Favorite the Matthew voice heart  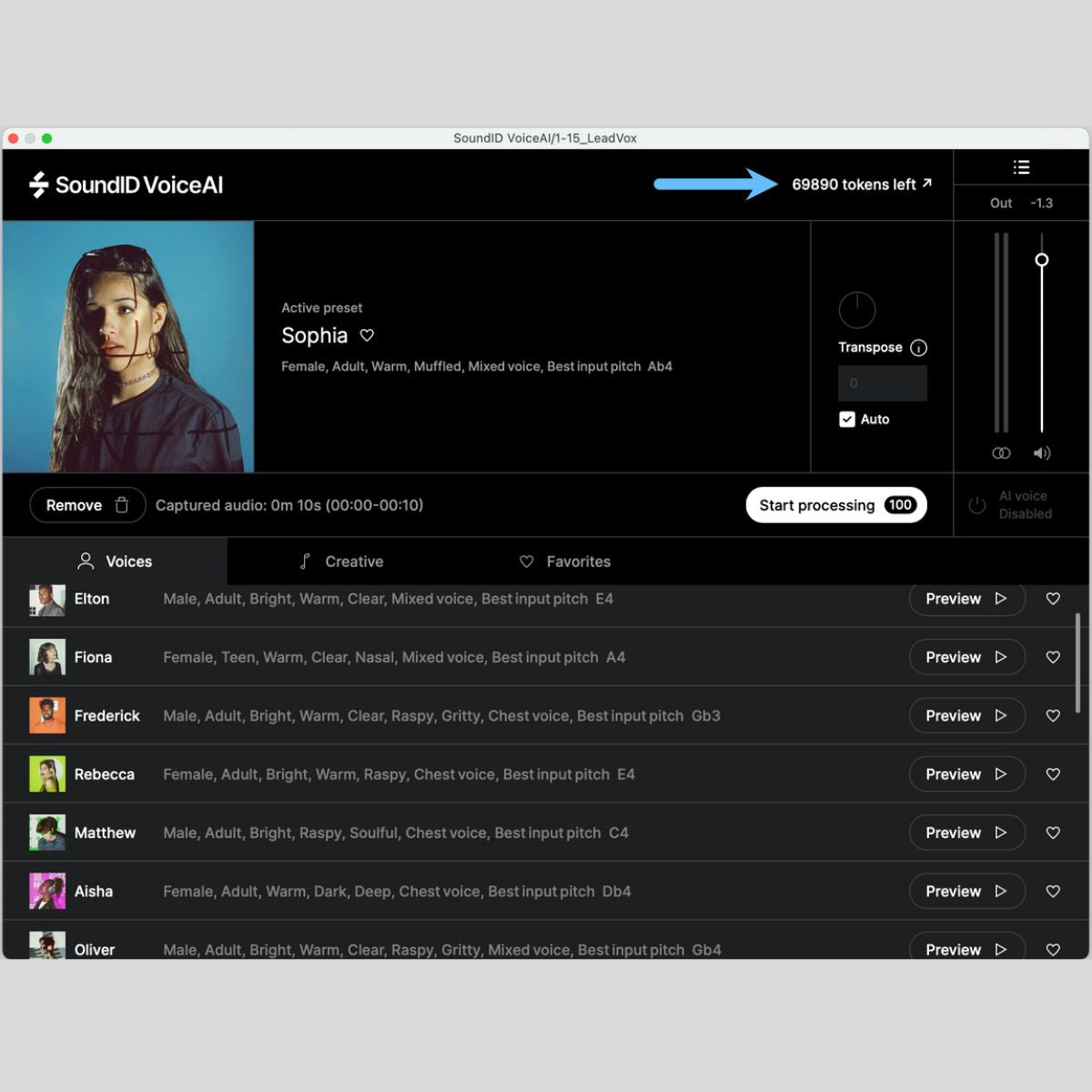click(x=1053, y=833)
